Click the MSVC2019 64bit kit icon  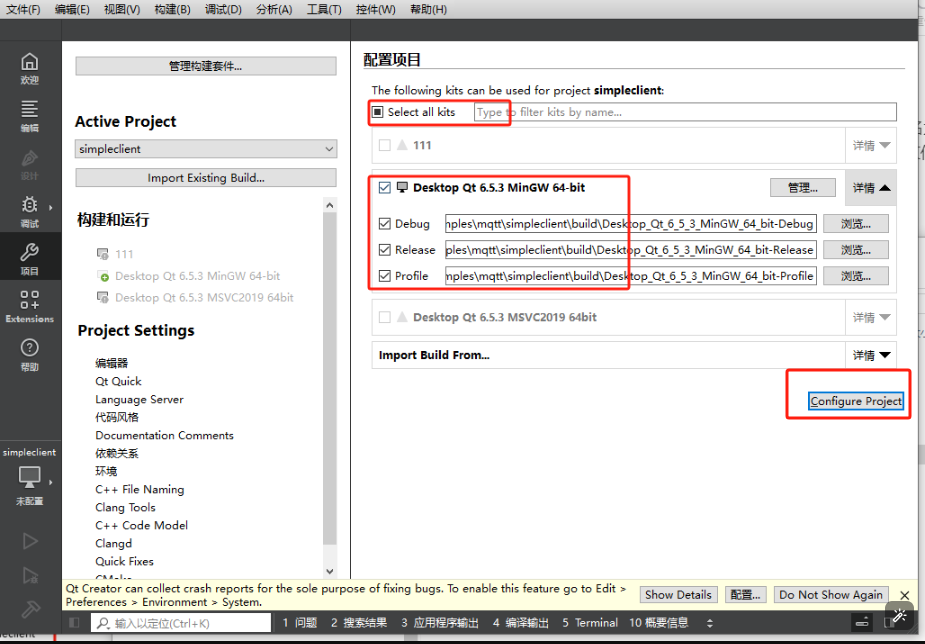[103, 298]
